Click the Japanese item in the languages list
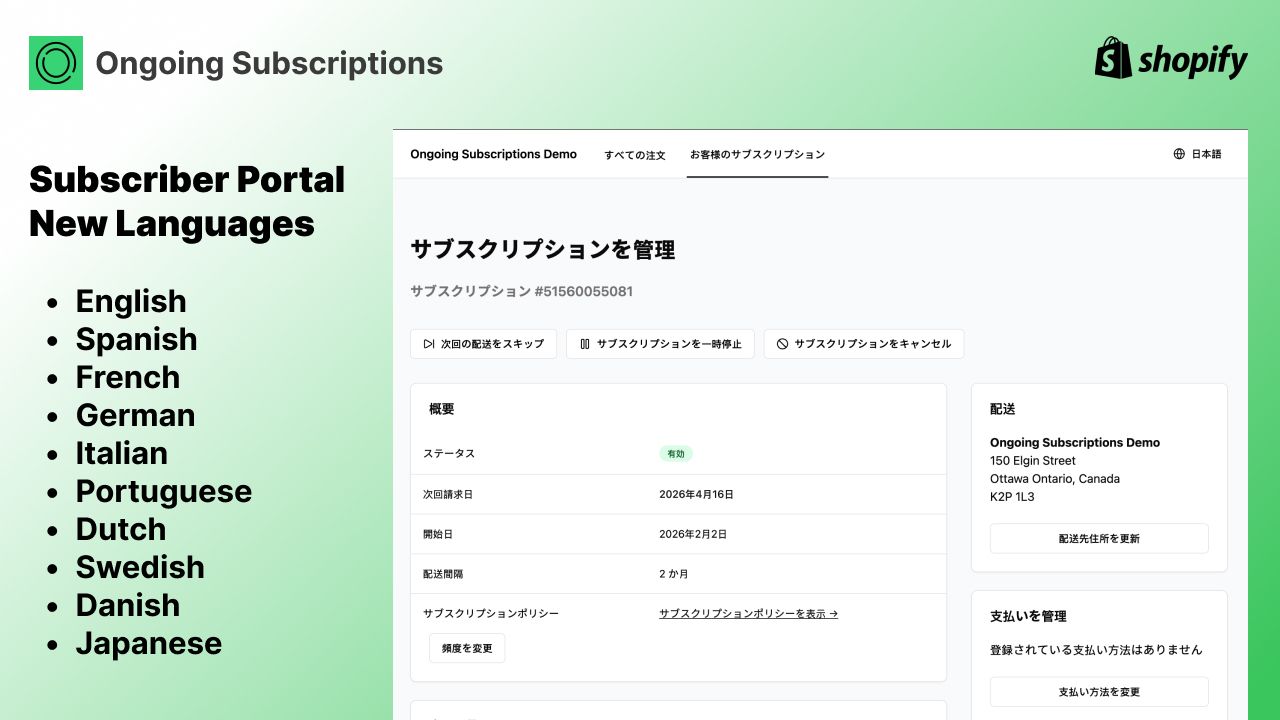The height and width of the screenshot is (720, 1280). point(149,643)
